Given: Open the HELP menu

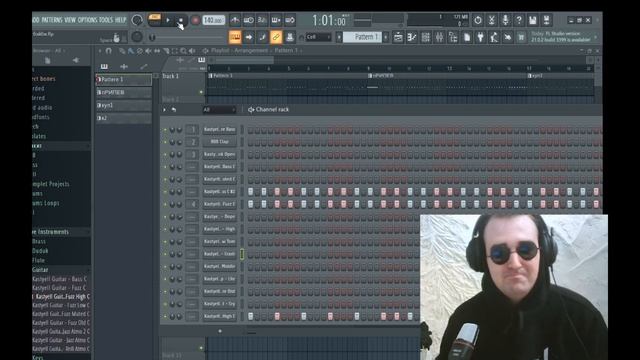Looking at the screenshot, I should (x=120, y=20).
